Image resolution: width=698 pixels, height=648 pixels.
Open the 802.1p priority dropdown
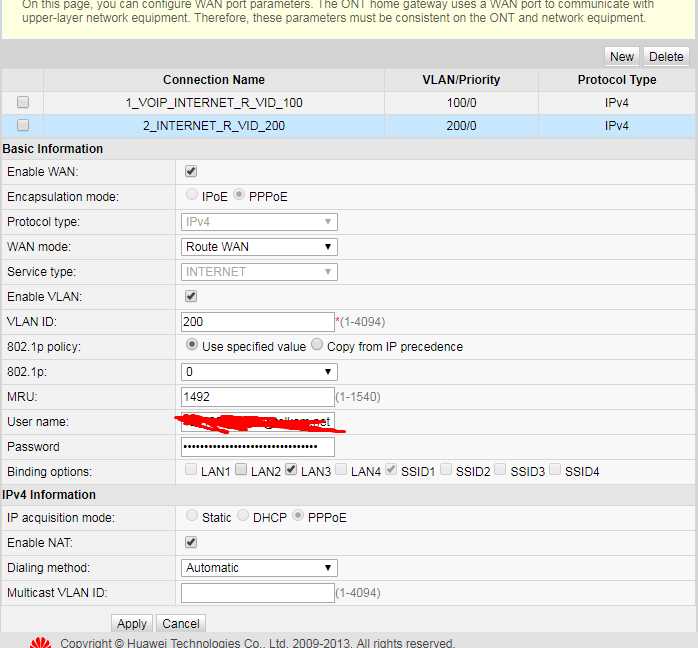(x=259, y=372)
